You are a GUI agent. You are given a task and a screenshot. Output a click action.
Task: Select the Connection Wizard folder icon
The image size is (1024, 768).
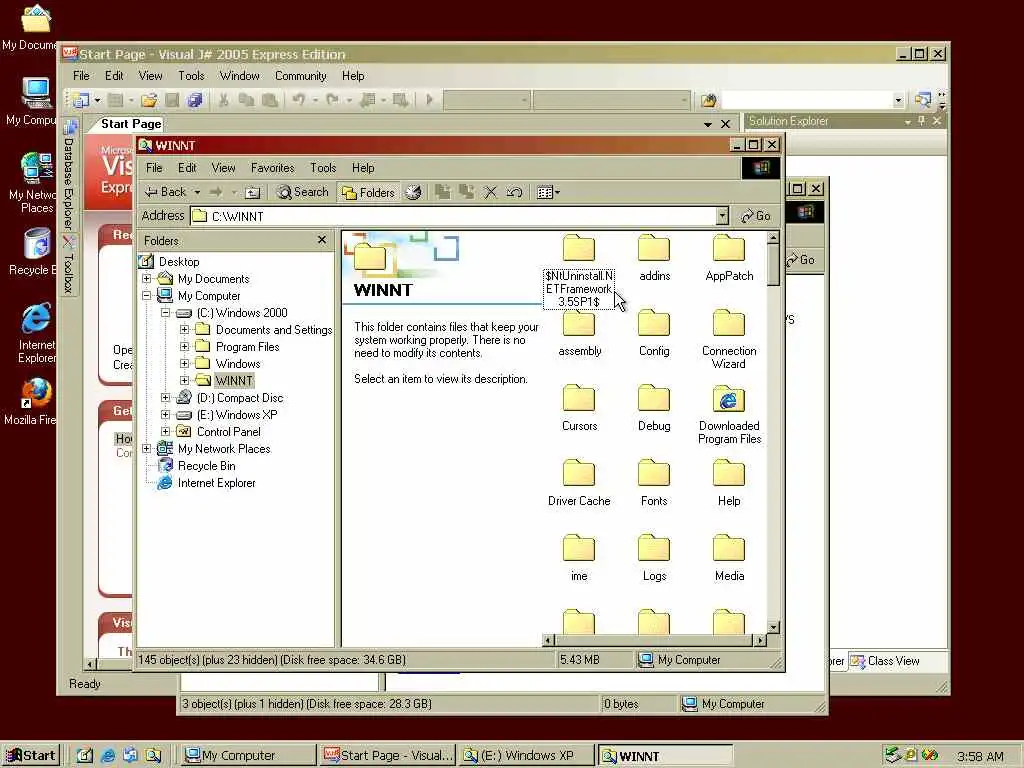coord(729,324)
